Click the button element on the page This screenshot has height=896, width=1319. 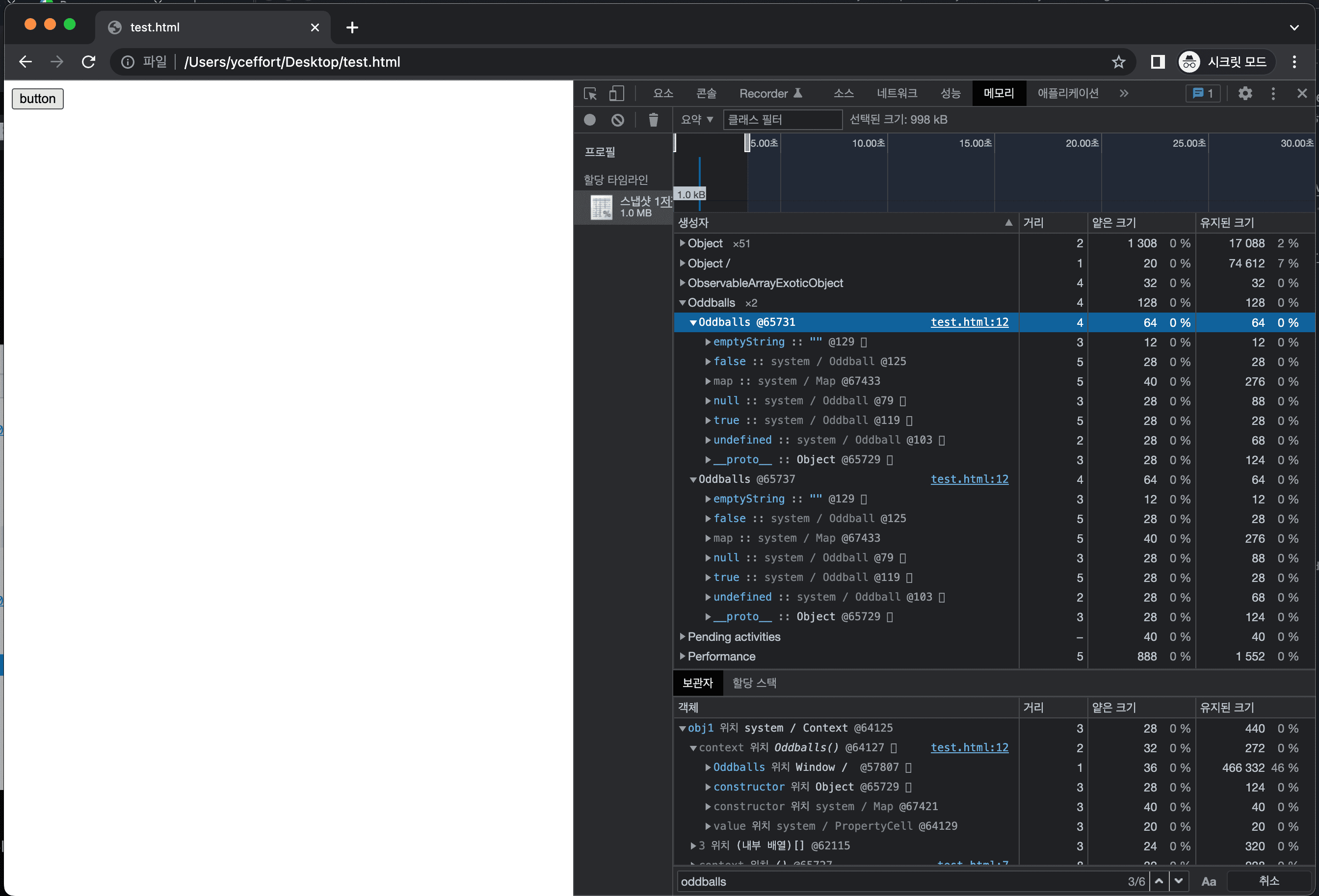tap(37, 98)
